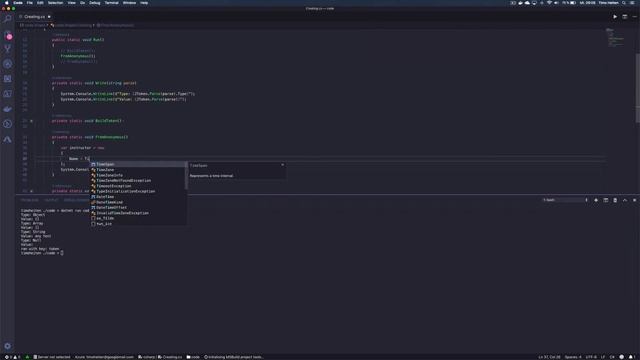Choose DateTimeOffset from the suggestion list
640x360 pixels.
tap(138, 207)
